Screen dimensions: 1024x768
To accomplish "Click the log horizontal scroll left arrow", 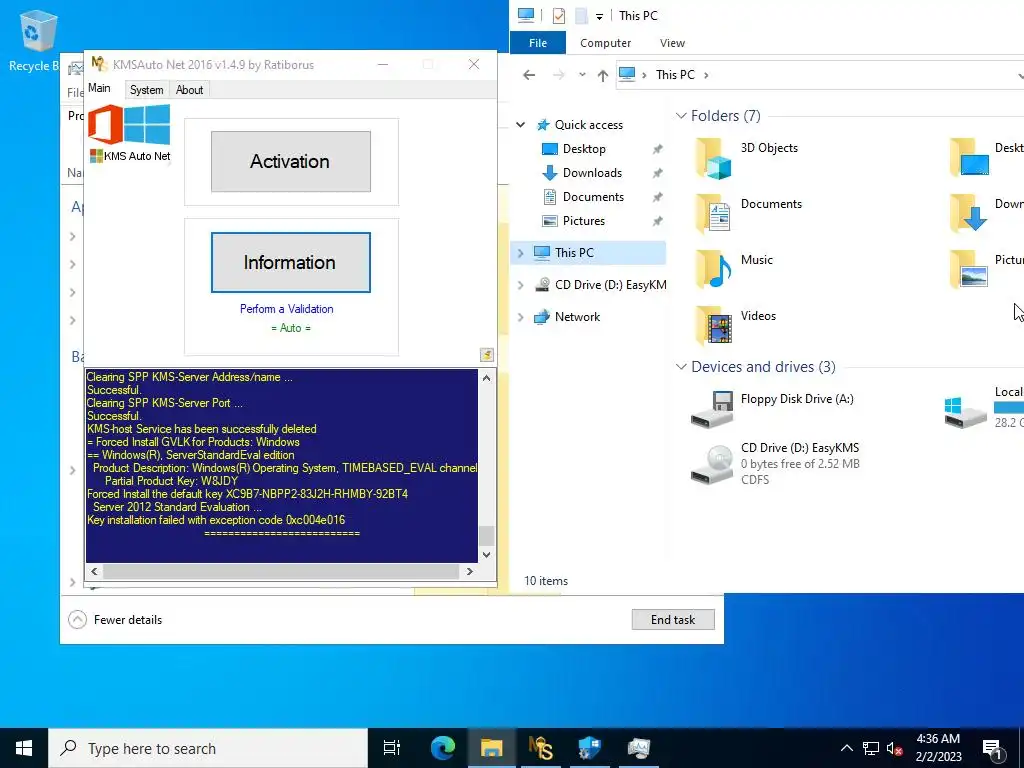I will tap(94, 571).
